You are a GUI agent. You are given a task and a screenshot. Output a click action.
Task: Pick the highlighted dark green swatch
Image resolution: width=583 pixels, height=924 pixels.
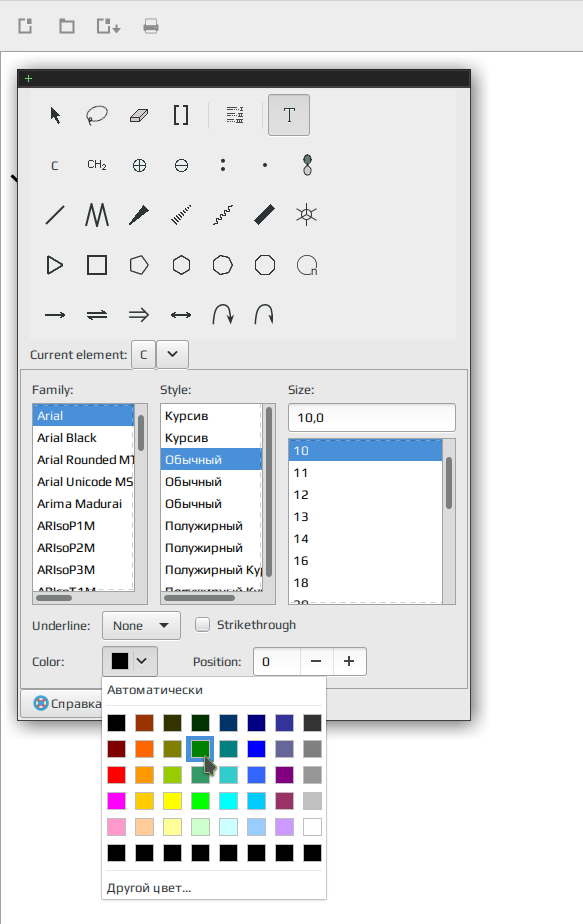(x=200, y=749)
